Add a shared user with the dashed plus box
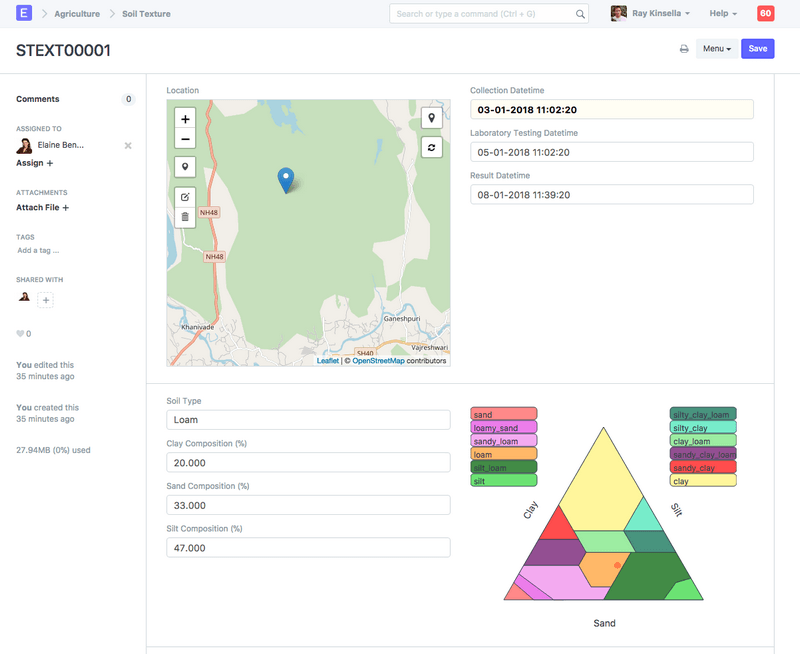This screenshot has width=800, height=654. click(x=46, y=300)
